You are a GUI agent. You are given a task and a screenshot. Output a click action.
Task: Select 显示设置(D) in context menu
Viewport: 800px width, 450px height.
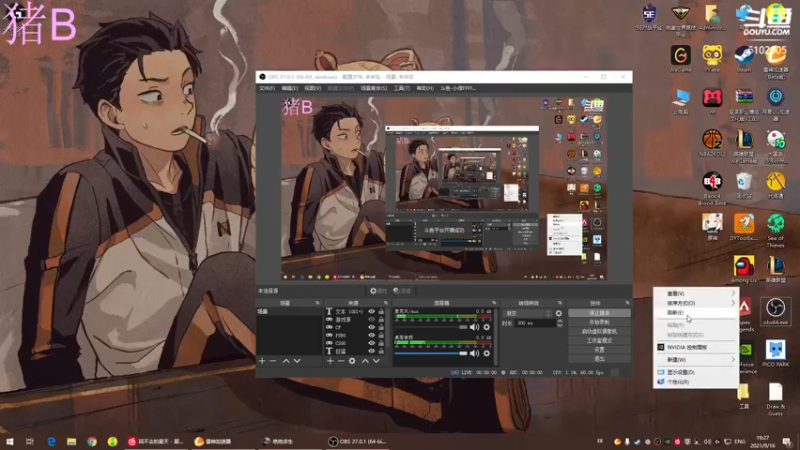coord(696,372)
